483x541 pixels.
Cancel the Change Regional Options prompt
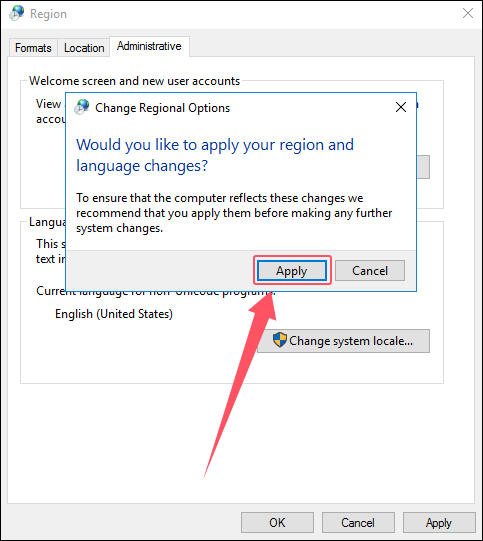pyautogui.click(x=370, y=270)
